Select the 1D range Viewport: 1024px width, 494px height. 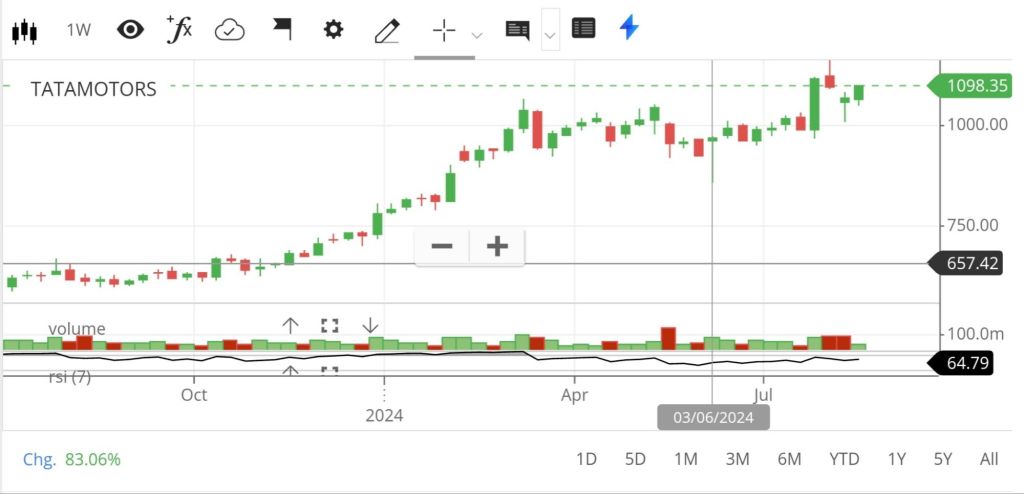pyautogui.click(x=586, y=459)
